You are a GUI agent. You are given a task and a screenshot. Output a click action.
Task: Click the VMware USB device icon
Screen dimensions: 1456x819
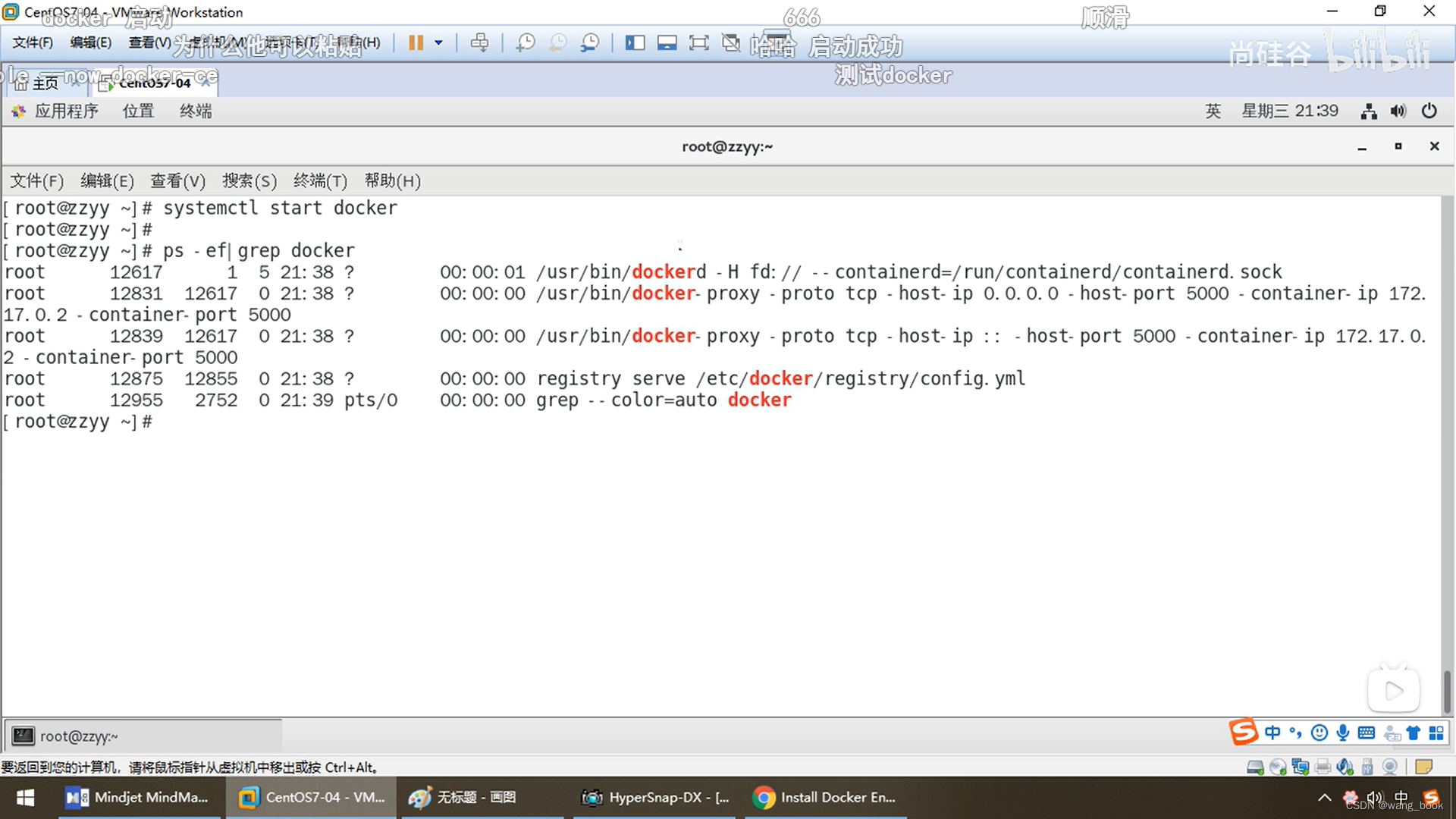coord(1367,767)
